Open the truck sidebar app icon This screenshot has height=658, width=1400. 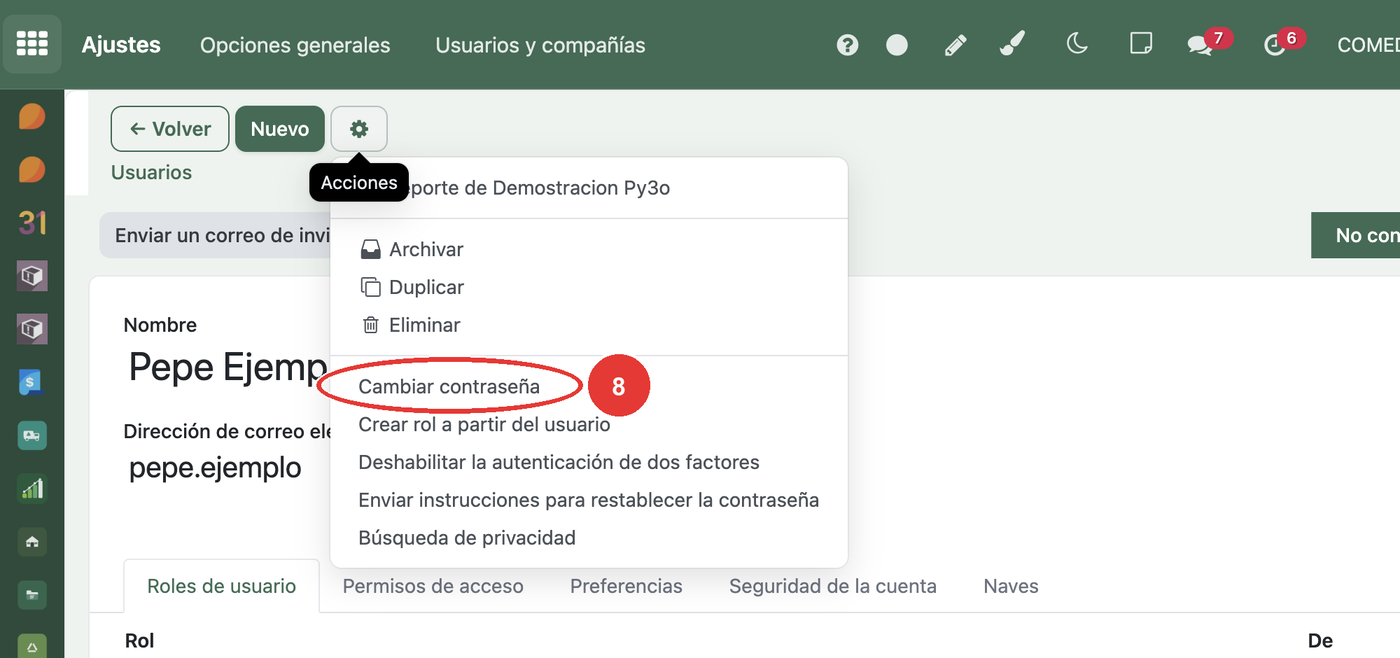32,435
